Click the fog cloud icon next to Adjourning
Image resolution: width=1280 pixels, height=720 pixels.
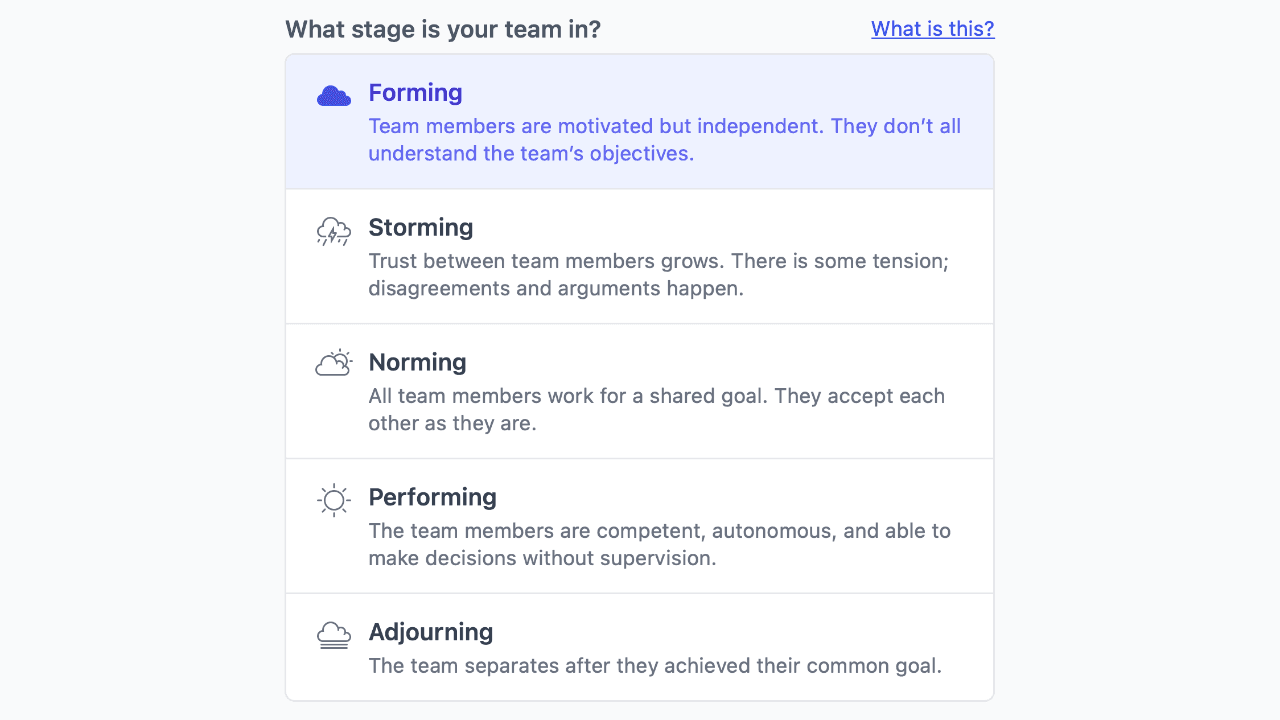[333, 634]
